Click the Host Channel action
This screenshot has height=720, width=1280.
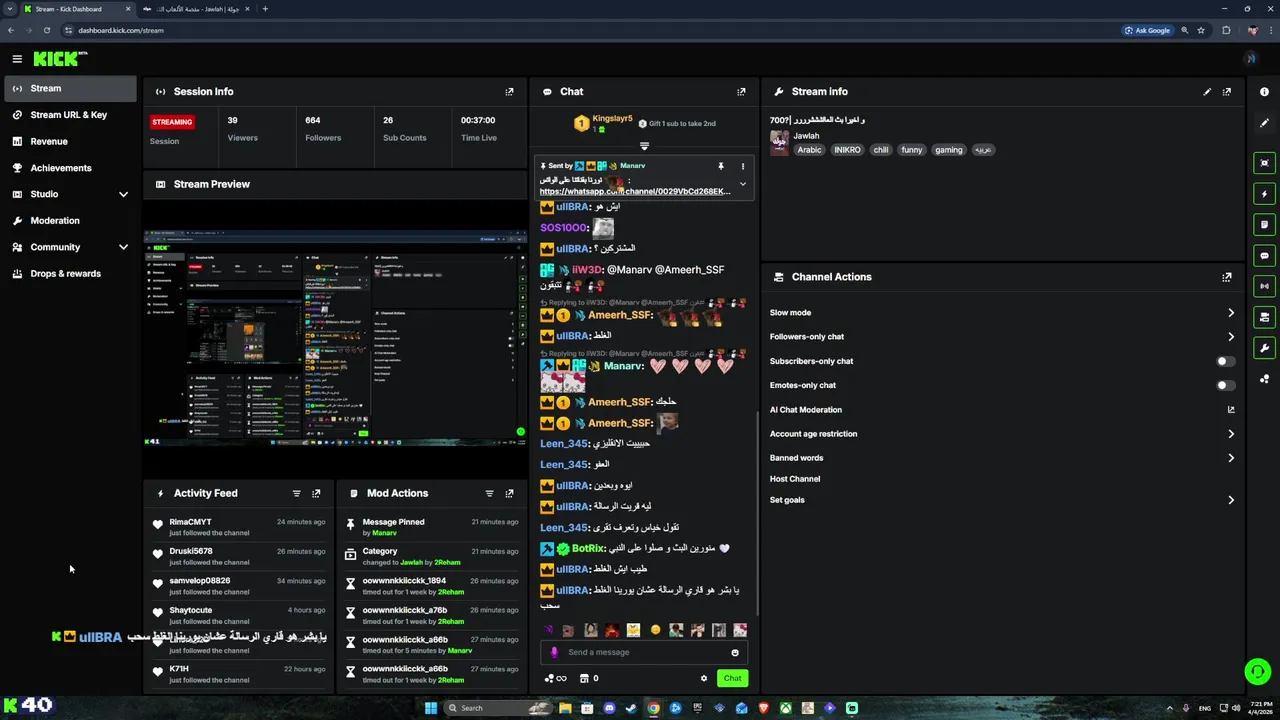(795, 479)
